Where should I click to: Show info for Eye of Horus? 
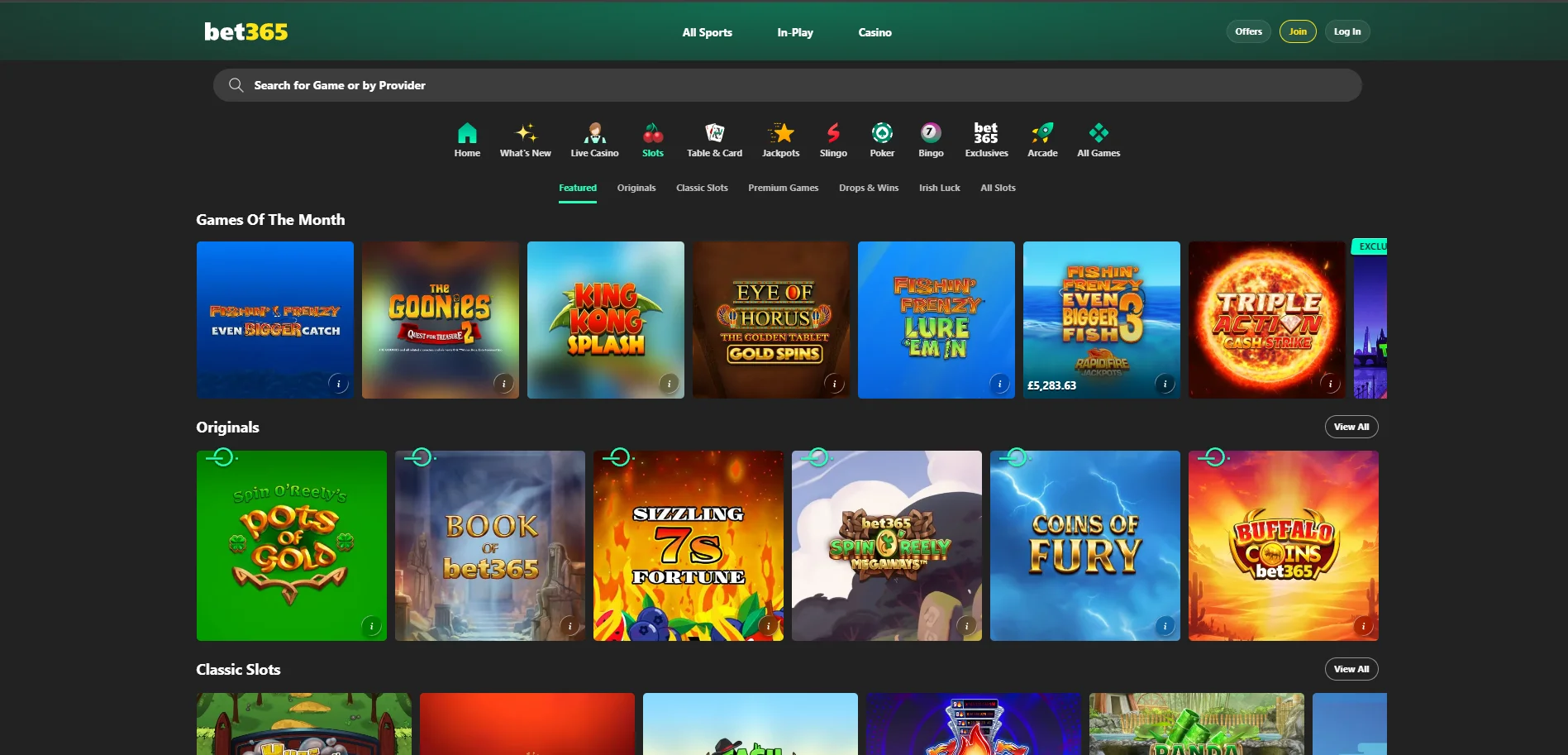[834, 384]
